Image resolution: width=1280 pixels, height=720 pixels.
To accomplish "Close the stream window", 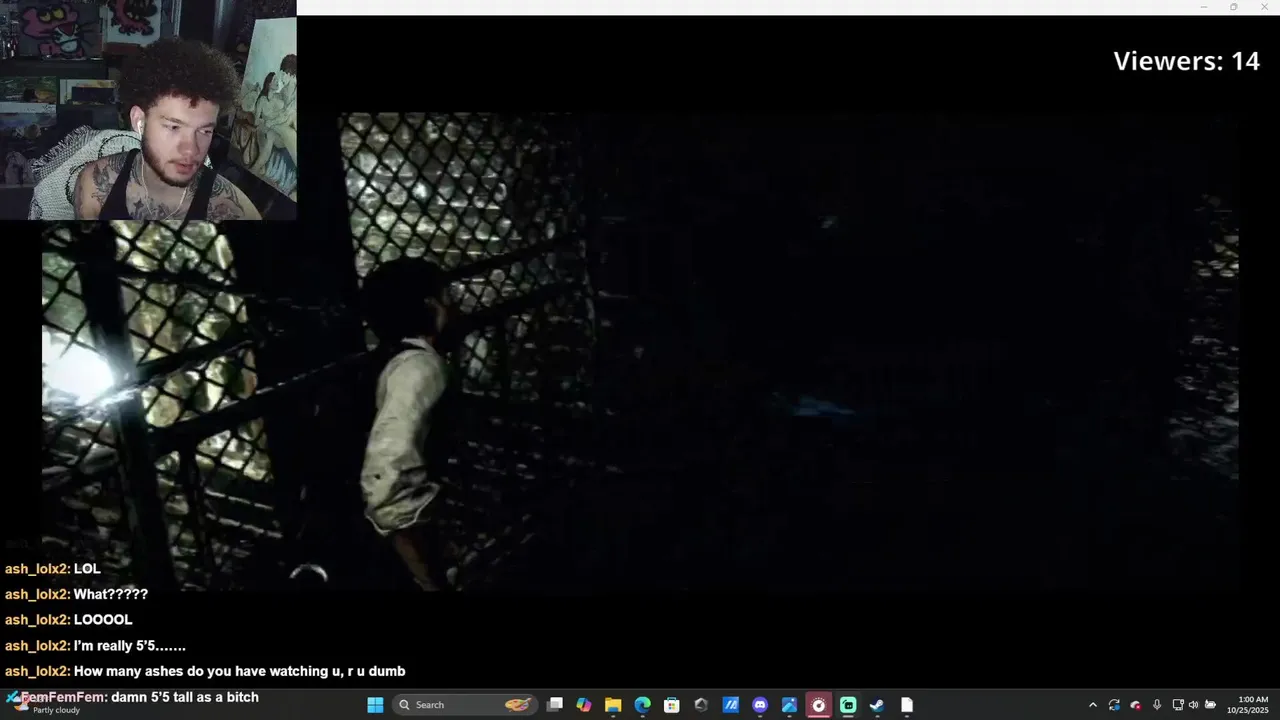I will [1264, 7].
